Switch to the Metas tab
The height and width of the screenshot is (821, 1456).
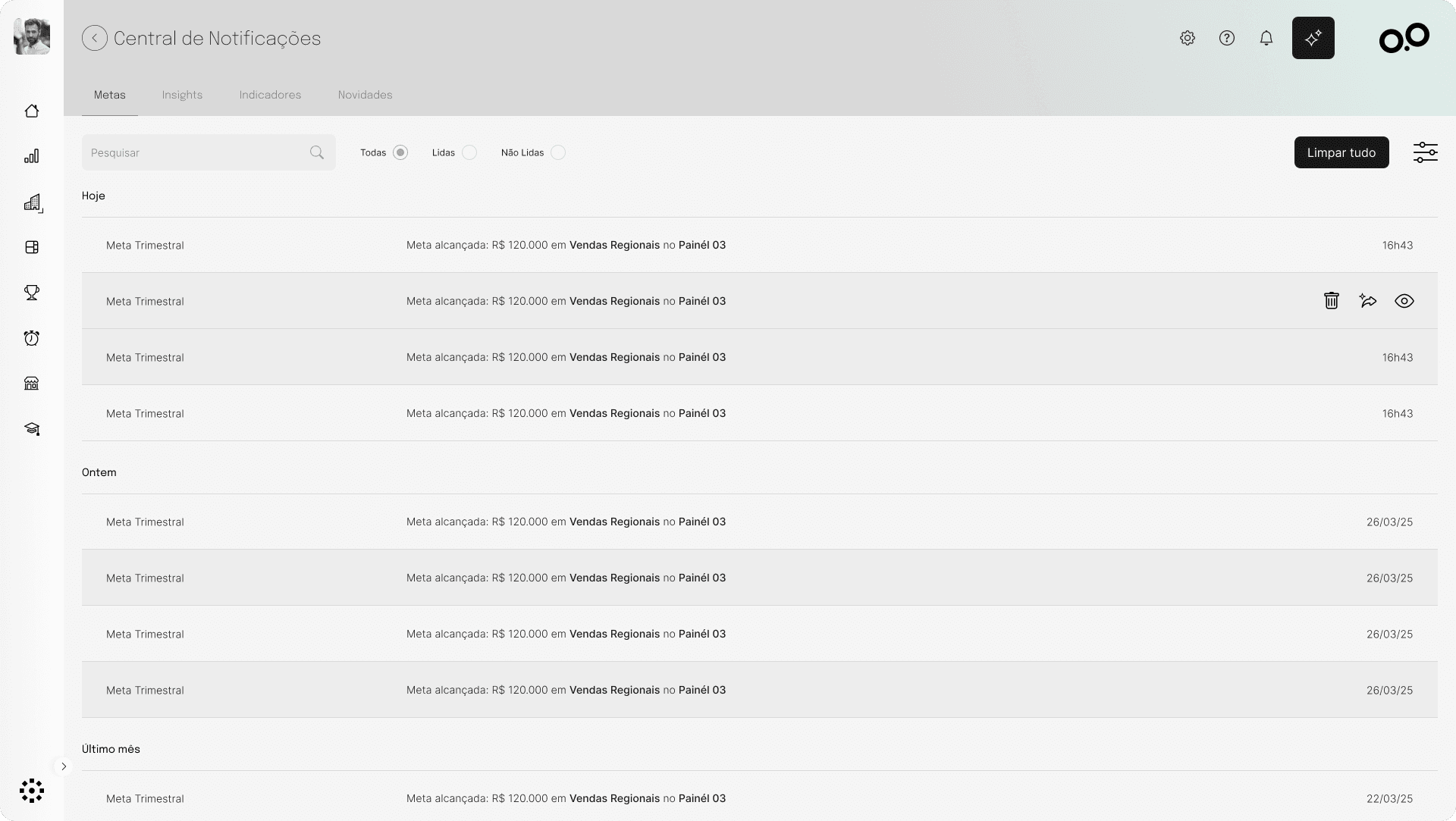(110, 95)
